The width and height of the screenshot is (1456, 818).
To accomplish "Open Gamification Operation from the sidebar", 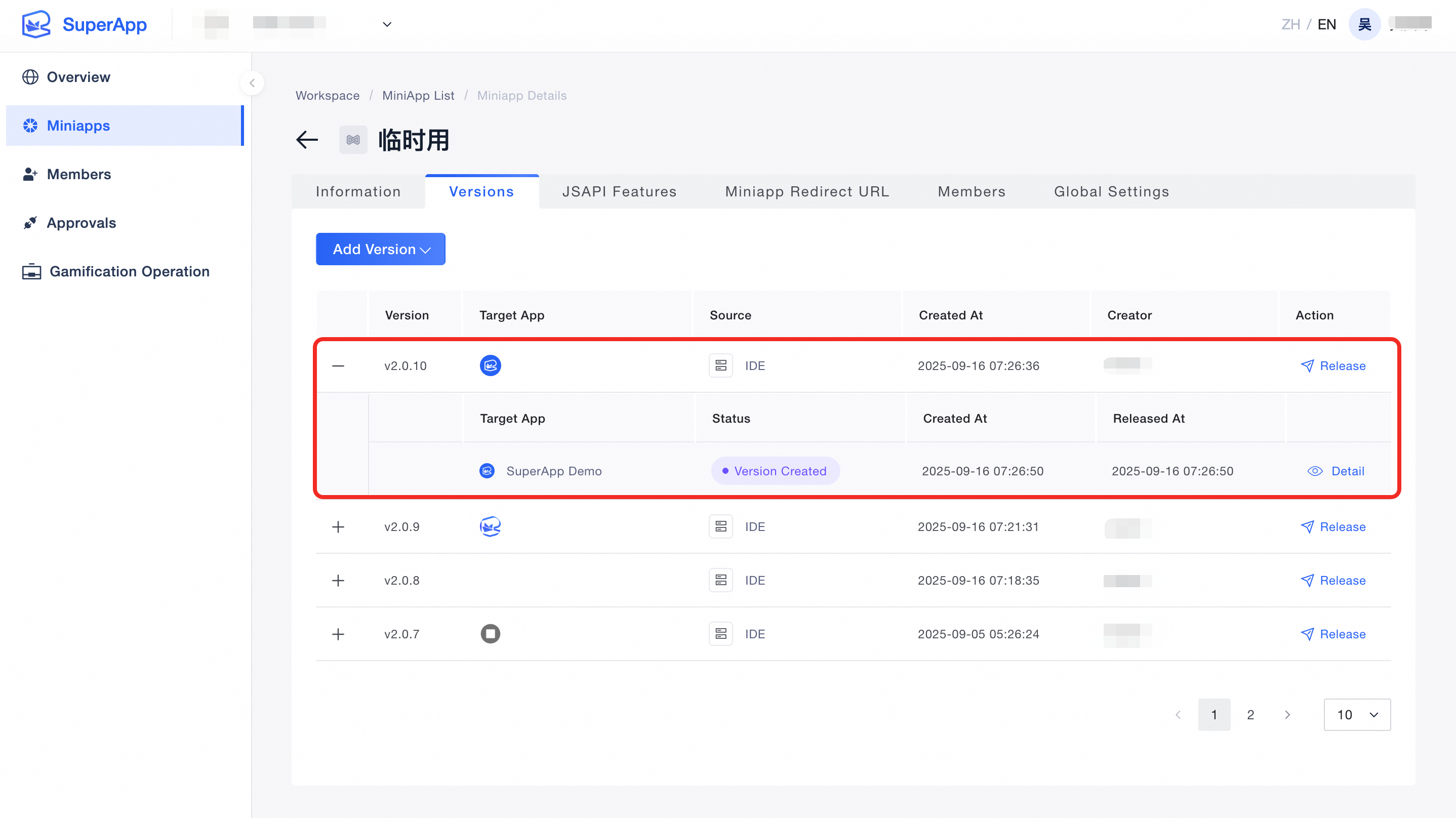I will pos(129,271).
